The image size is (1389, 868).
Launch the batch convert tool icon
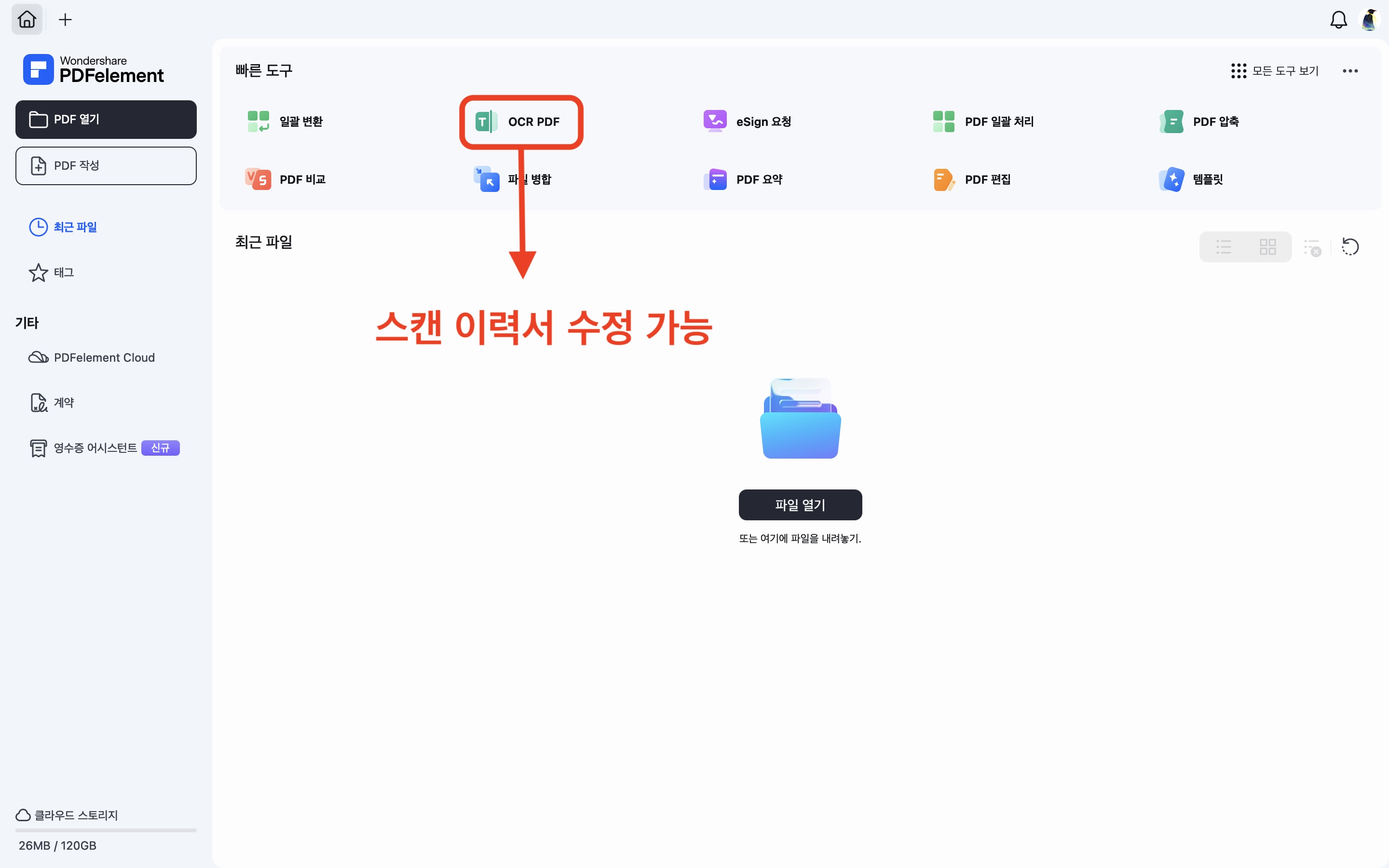coord(259,122)
